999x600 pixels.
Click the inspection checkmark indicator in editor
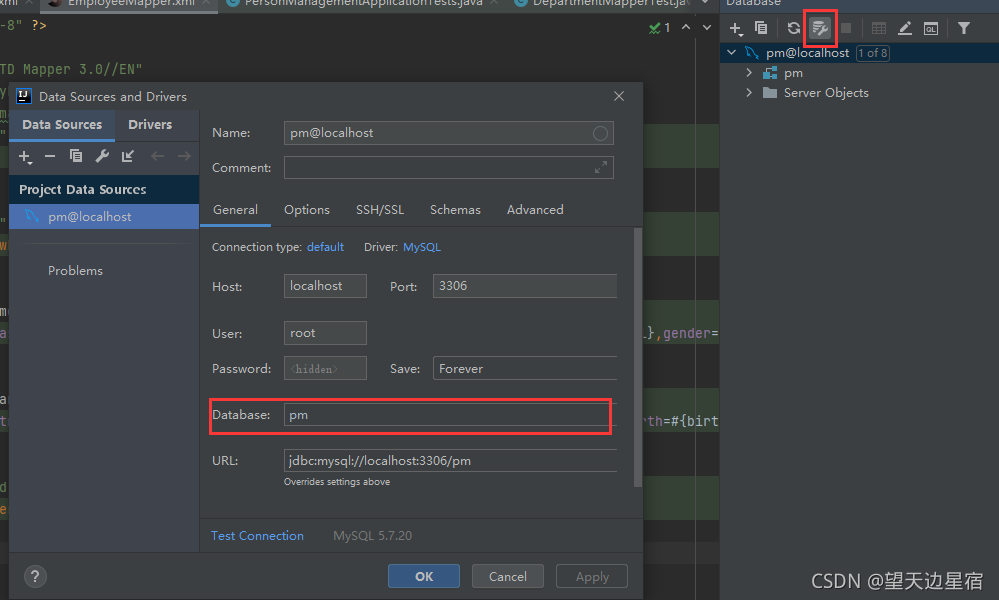659,28
